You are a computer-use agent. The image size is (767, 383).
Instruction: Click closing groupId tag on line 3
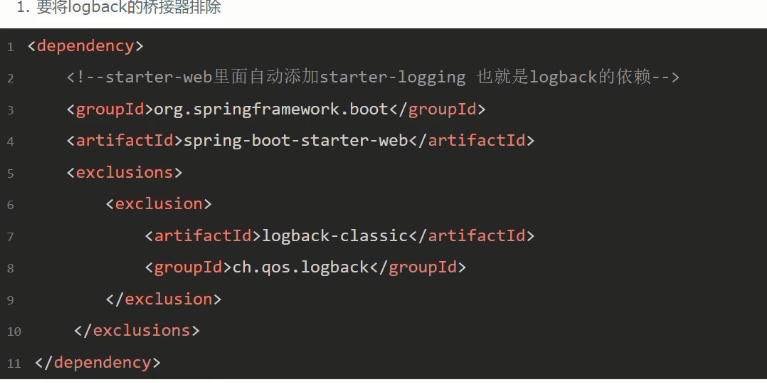[437, 109]
